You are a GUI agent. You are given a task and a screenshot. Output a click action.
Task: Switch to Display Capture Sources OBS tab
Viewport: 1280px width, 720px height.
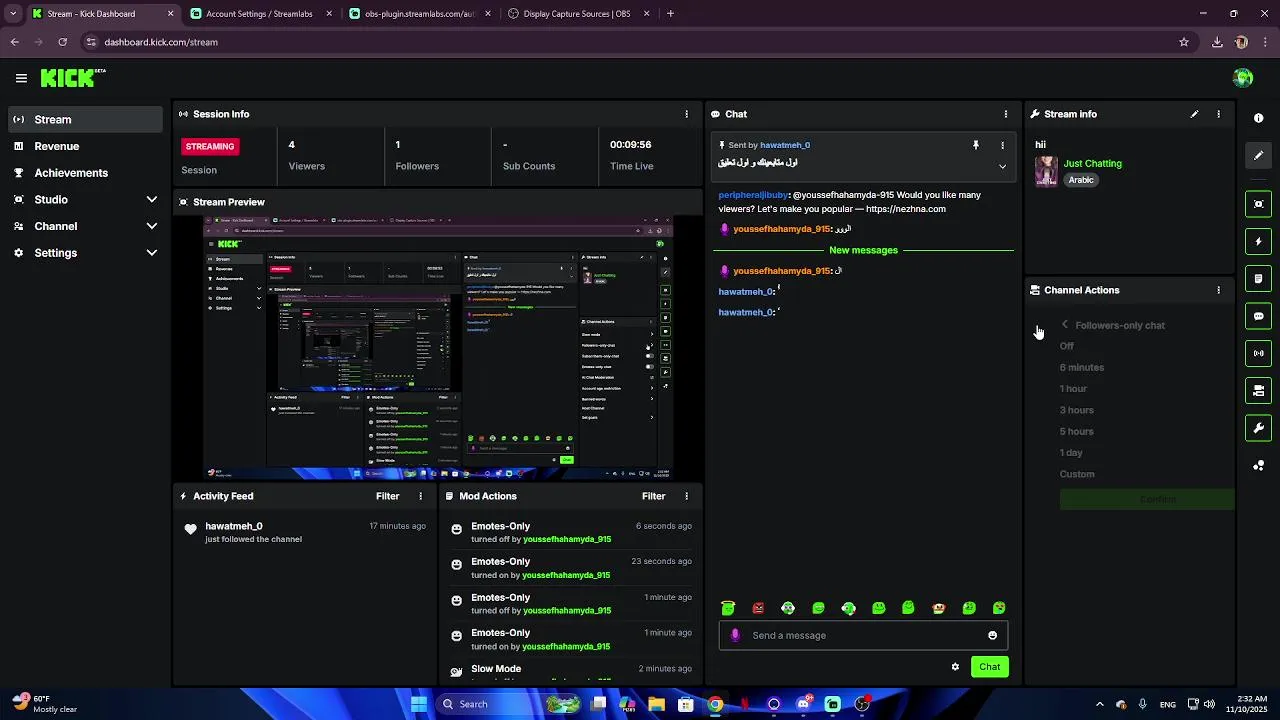[578, 14]
